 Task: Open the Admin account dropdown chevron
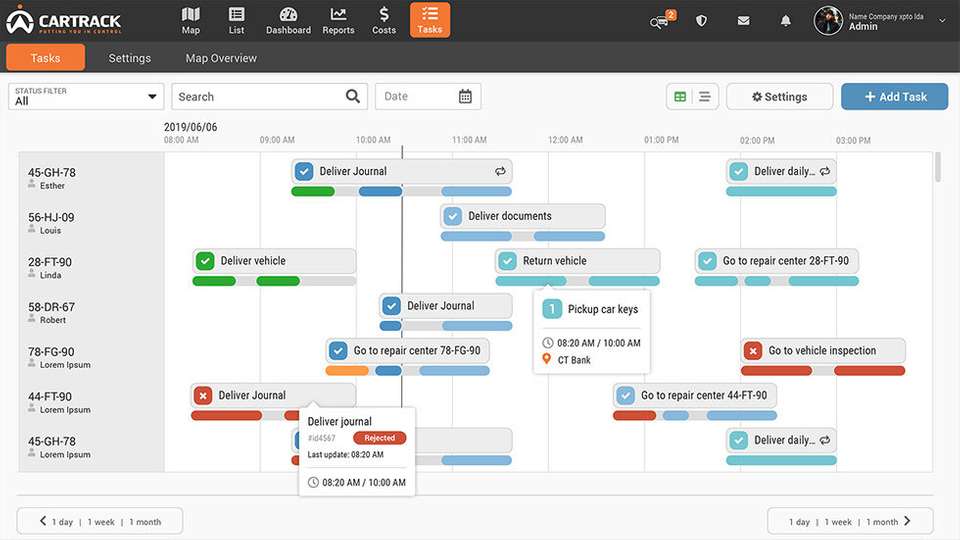pos(942,20)
